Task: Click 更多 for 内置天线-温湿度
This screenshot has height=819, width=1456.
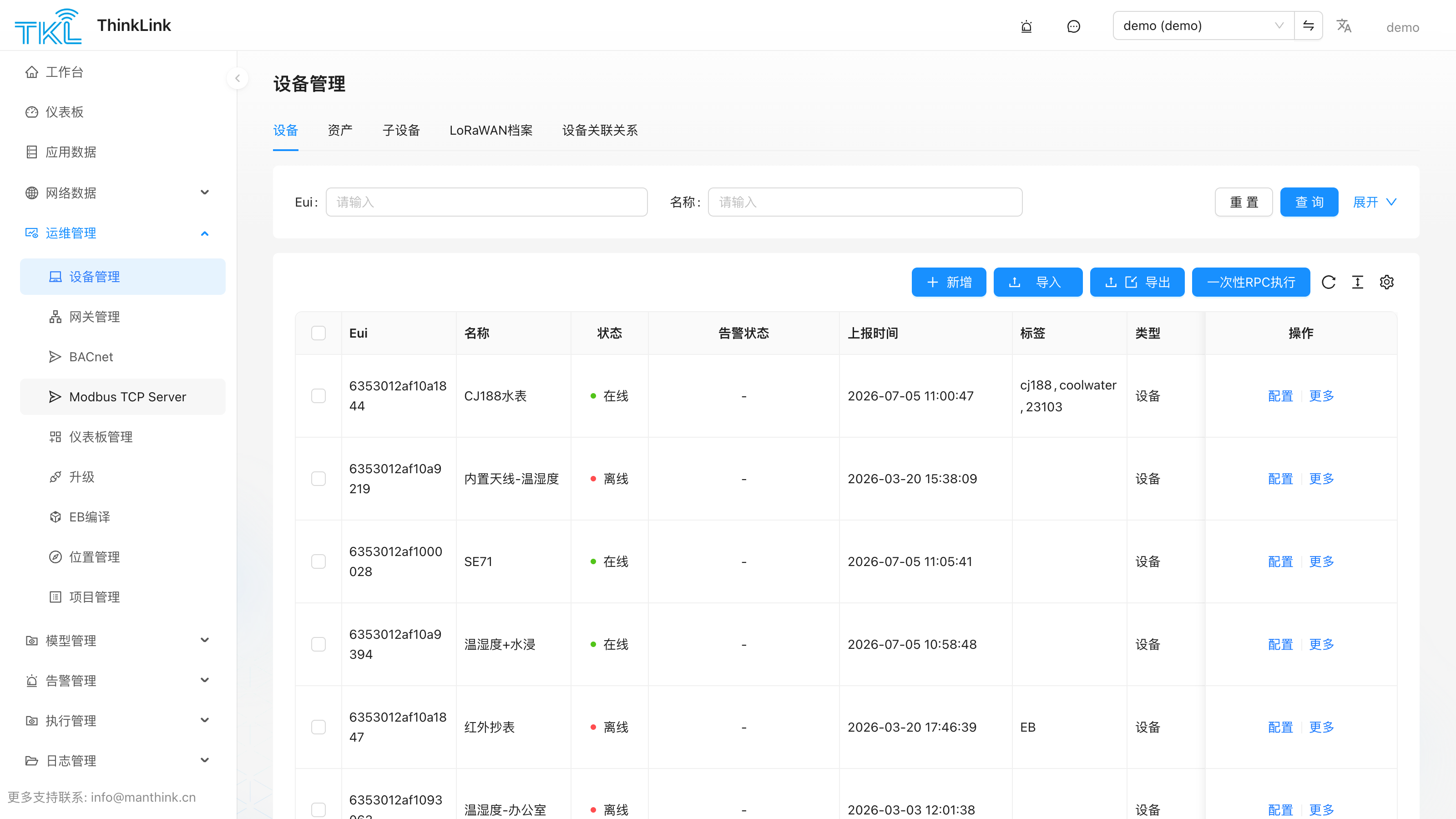Action: point(1321,479)
